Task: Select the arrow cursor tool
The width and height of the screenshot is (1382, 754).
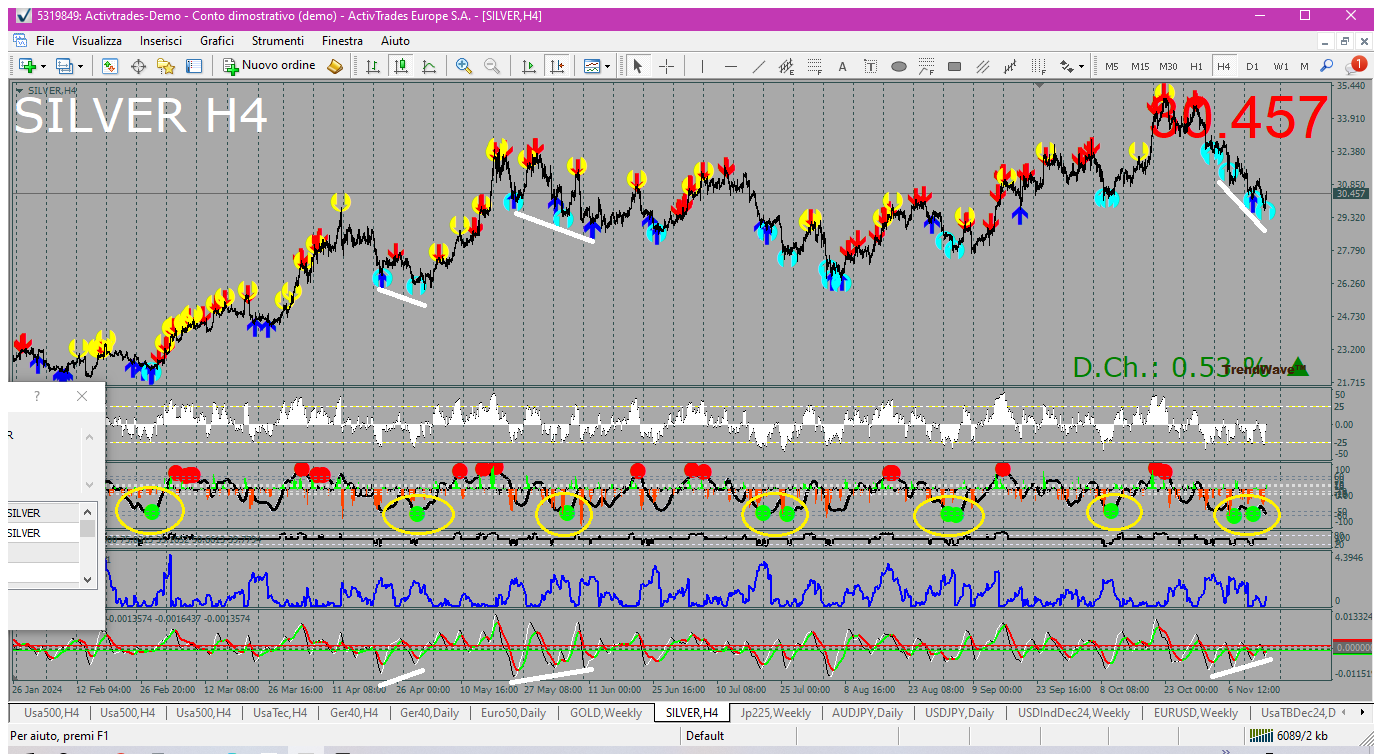Action: (637, 66)
